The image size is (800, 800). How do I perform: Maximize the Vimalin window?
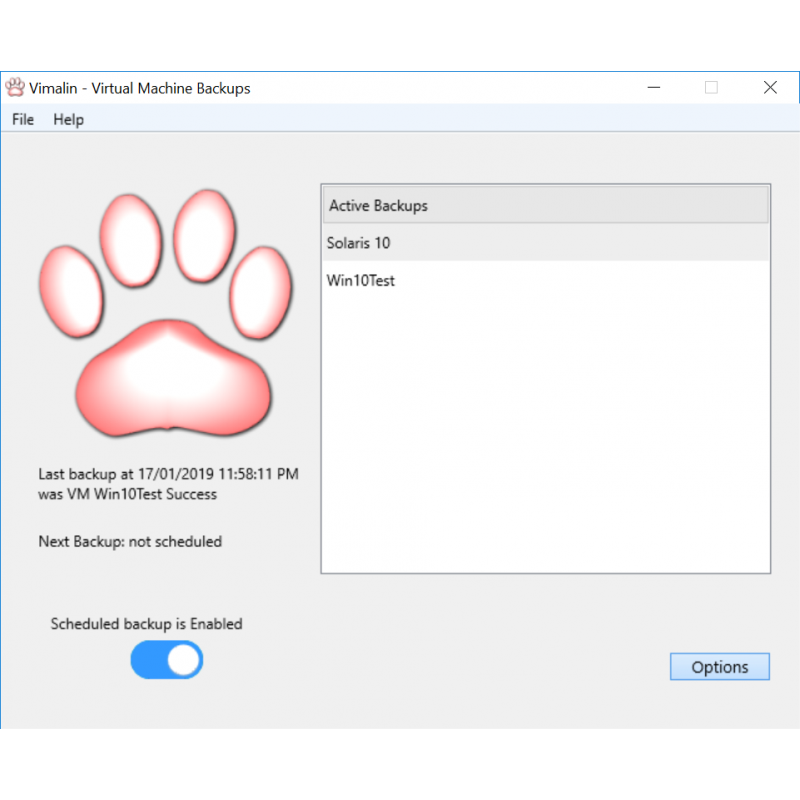coord(711,88)
